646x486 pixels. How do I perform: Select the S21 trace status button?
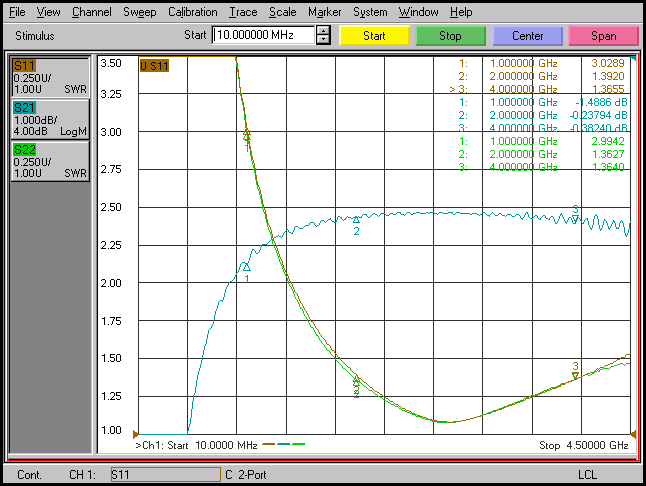(50, 119)
